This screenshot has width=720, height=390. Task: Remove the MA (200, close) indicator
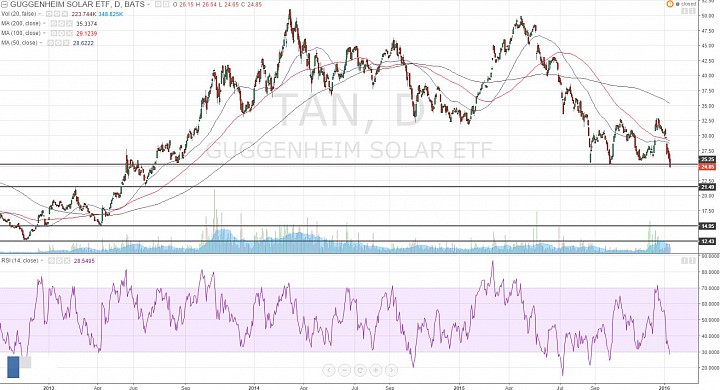coord(69,23)
